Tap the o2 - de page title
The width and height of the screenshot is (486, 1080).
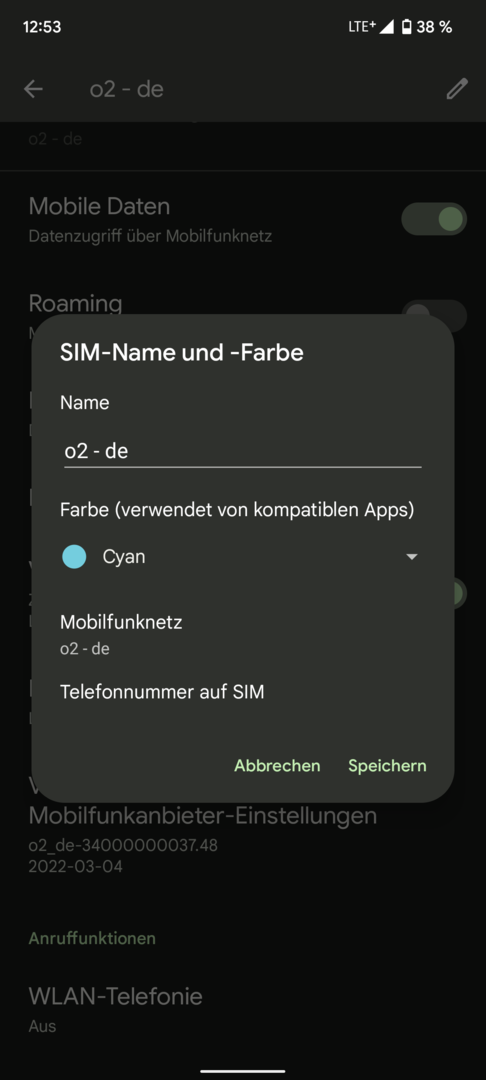click(x=127, y=90)
